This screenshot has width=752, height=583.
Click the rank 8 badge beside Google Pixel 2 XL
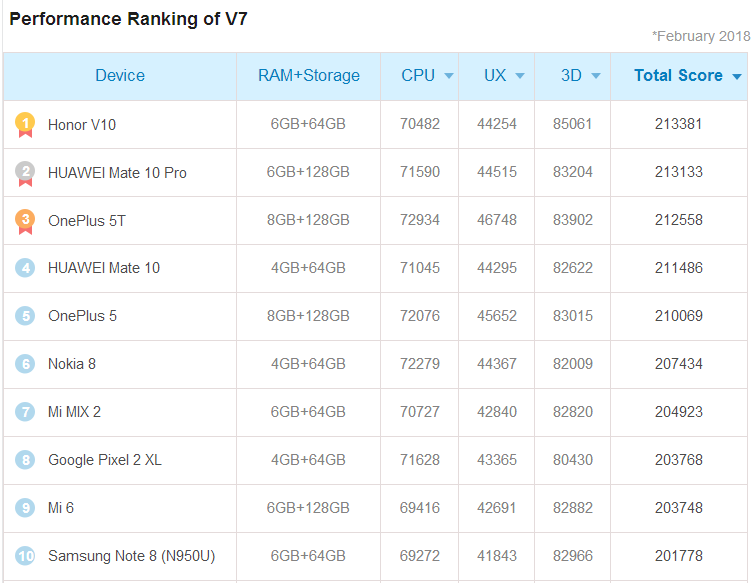point(25,460)
